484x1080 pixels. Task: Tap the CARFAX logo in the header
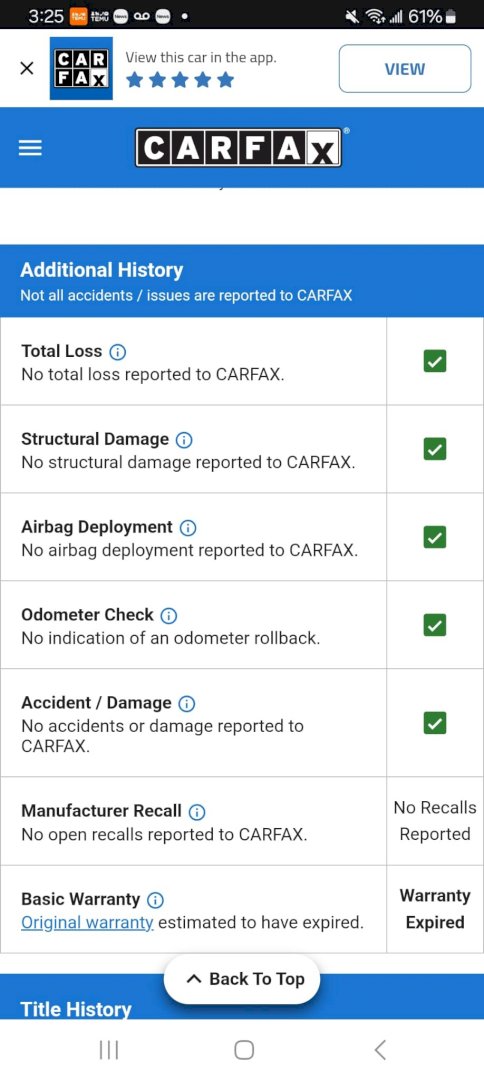point(238,147)
